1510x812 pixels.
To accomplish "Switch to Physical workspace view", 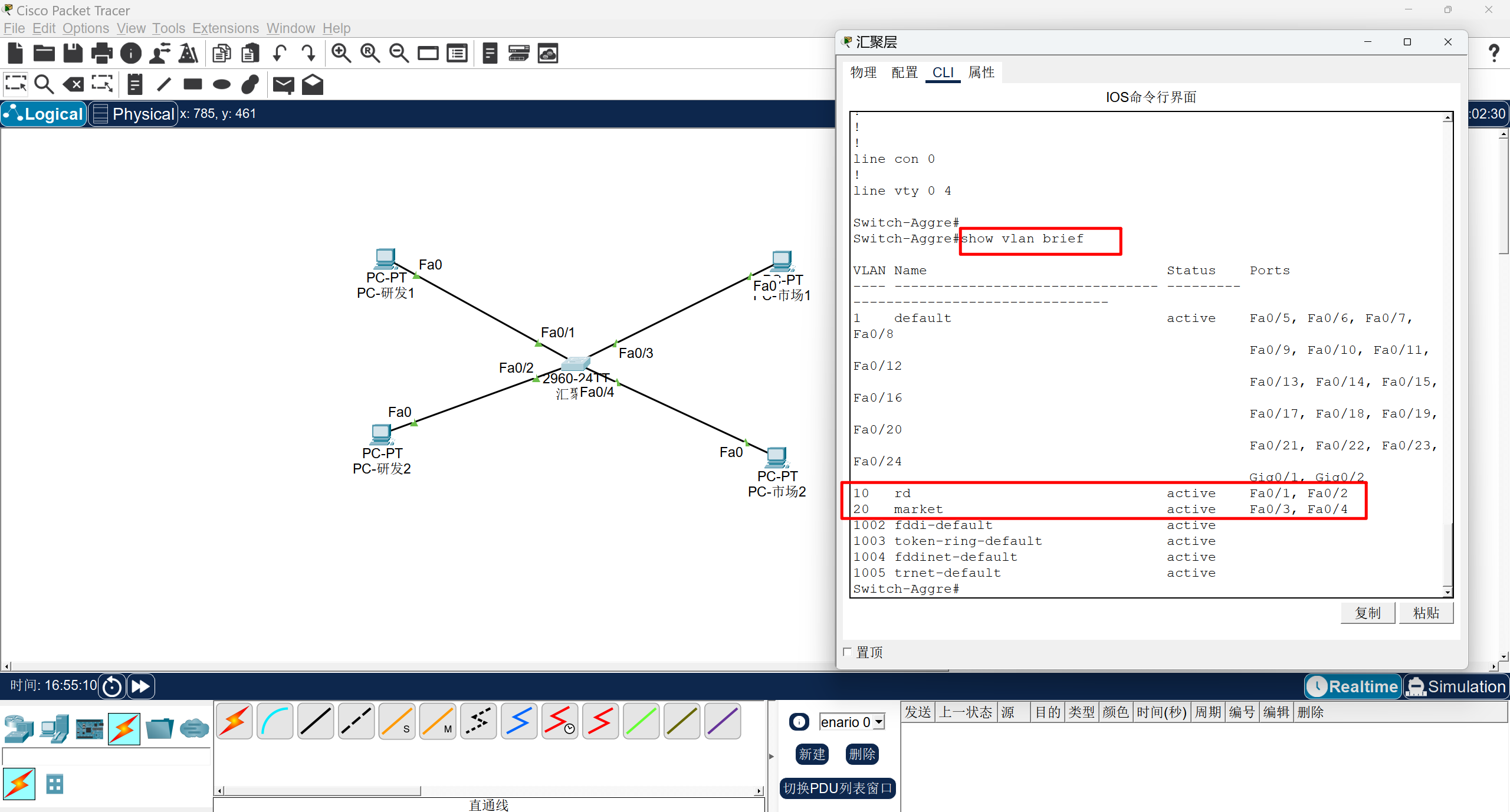I will click(134, 114).
